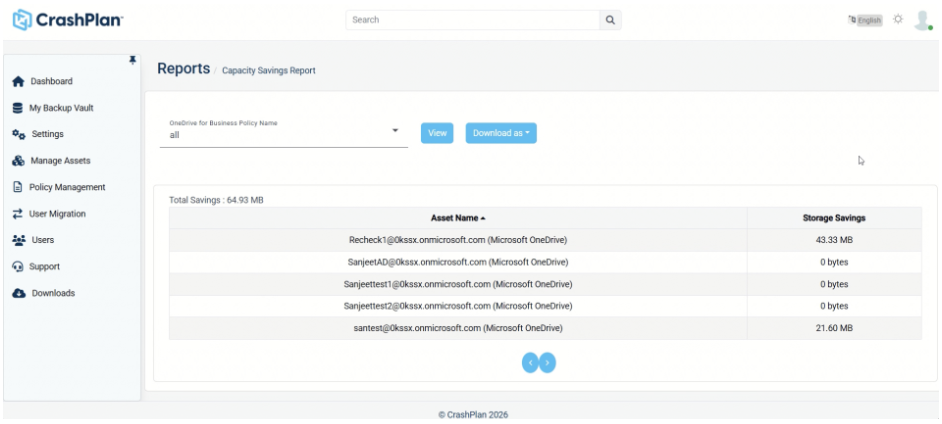
Task: Click the Total Savings : 64.93 MB text
Action: pos(216,200)
